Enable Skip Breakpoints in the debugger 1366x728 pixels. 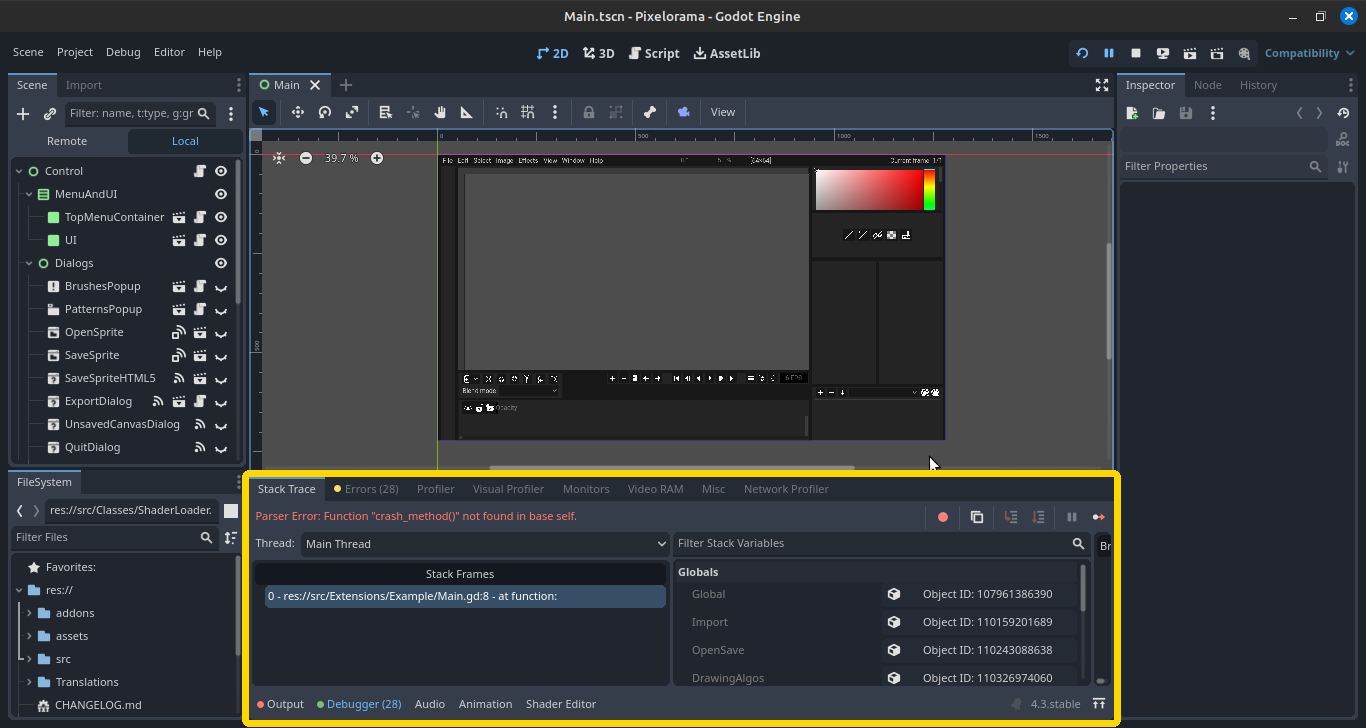941,516
